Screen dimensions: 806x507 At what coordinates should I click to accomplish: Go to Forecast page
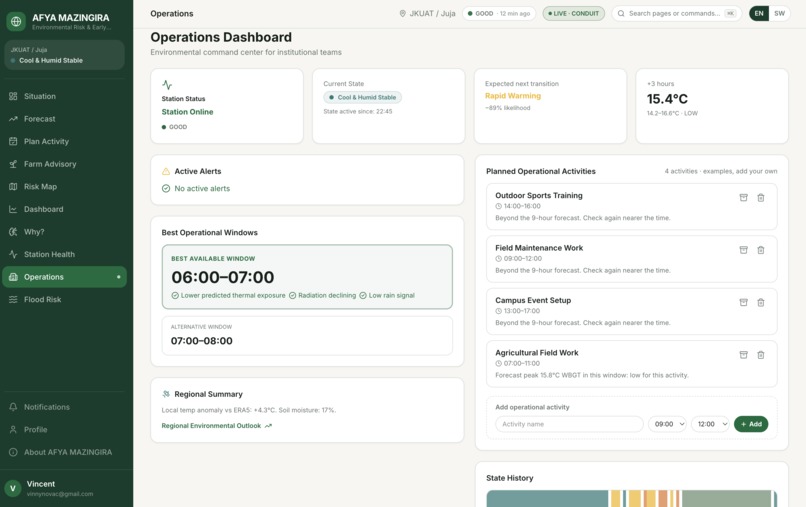pos(65,119)
